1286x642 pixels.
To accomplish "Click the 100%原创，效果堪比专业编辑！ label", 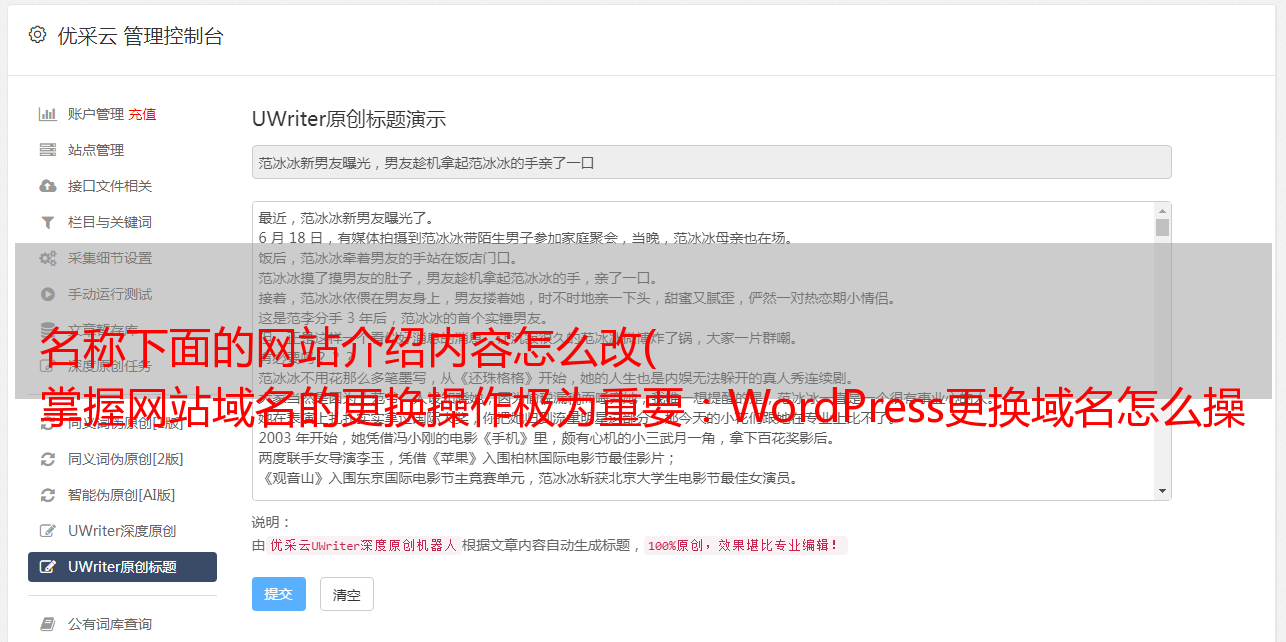I will (746, 546).
